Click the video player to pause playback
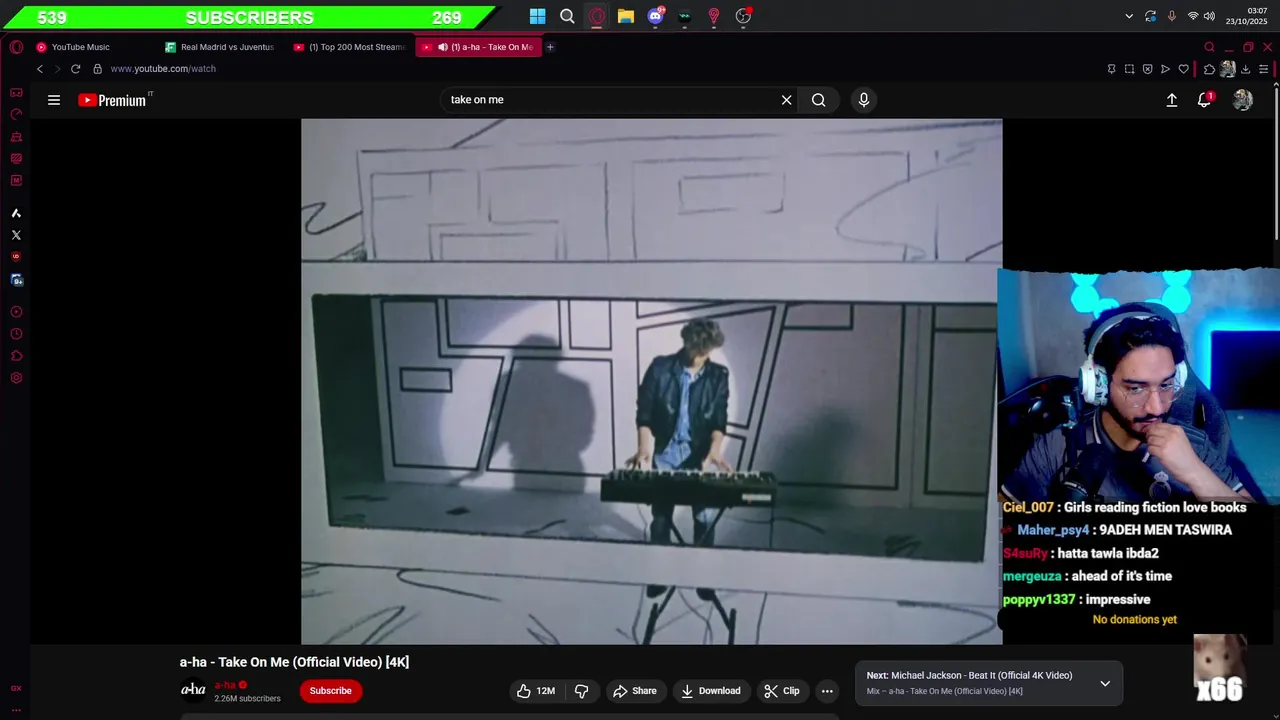This screenshot has width=1280, height=720. 651,381
